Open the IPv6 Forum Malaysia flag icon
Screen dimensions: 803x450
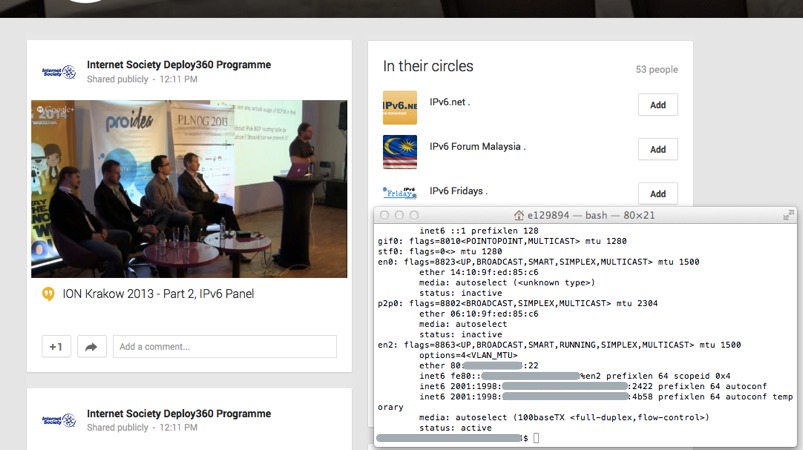[x=400, y=151]
